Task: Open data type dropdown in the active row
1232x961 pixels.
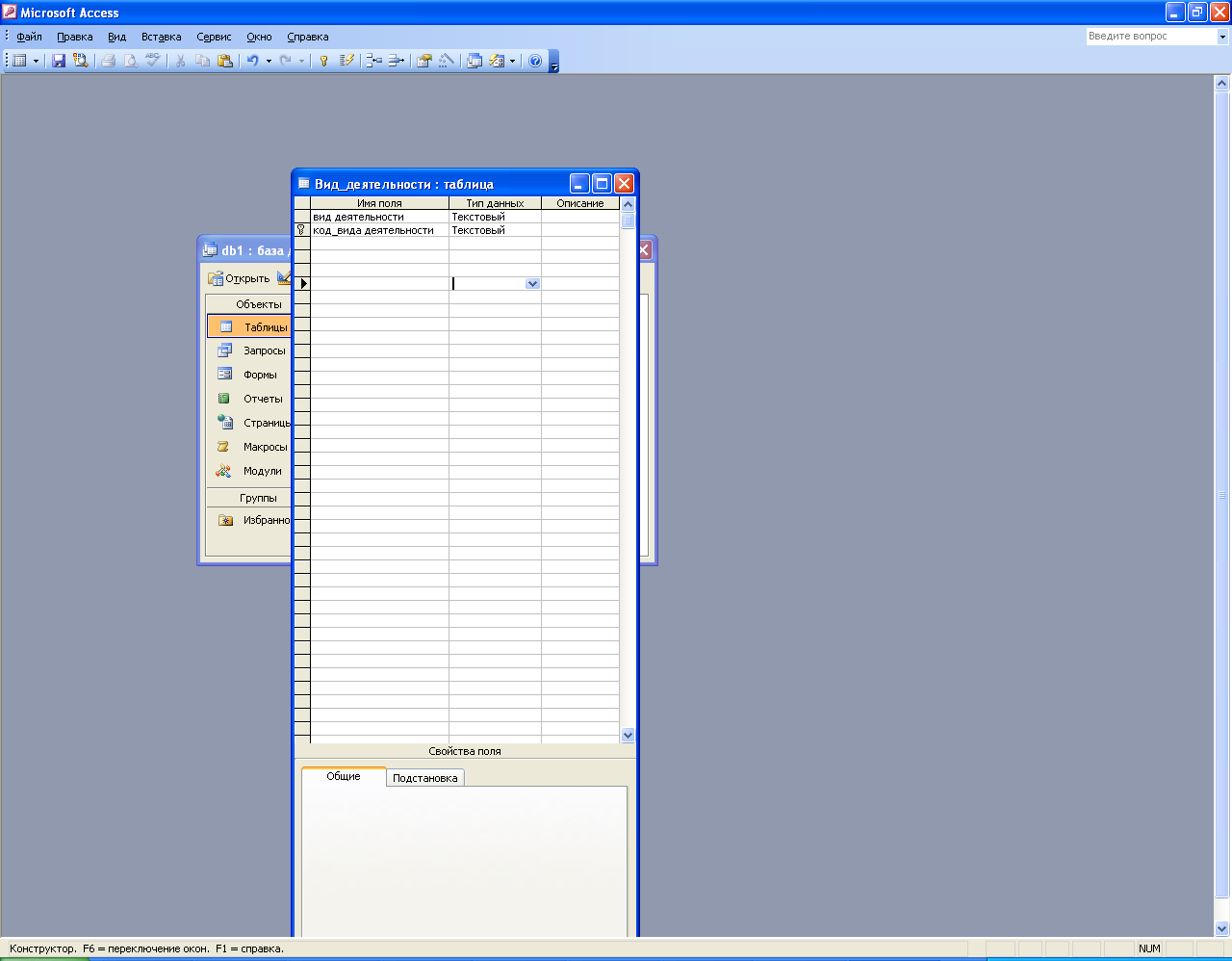Action: pos(532,284)
